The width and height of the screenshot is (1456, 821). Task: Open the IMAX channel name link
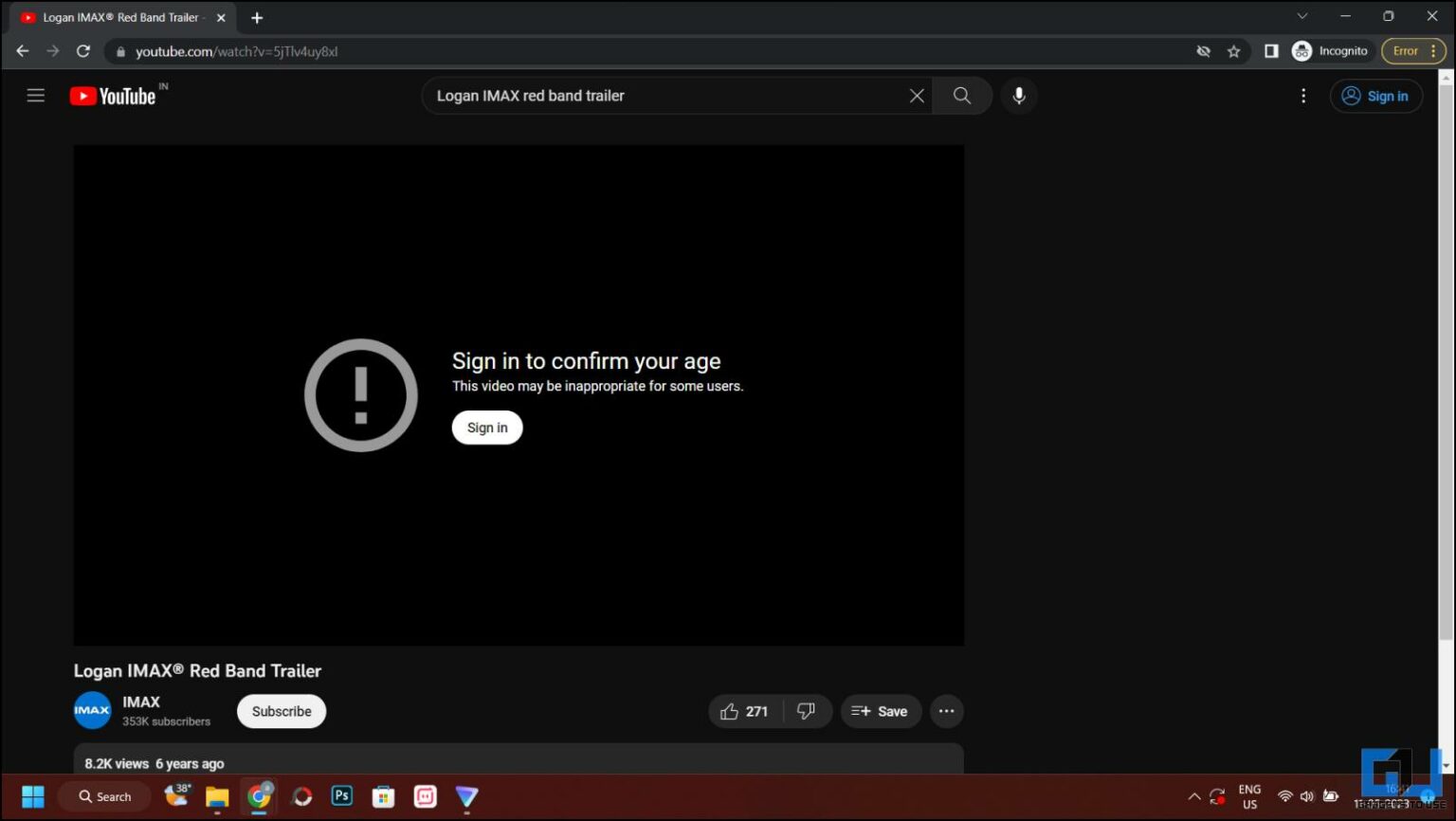click(x=141, y=702)
